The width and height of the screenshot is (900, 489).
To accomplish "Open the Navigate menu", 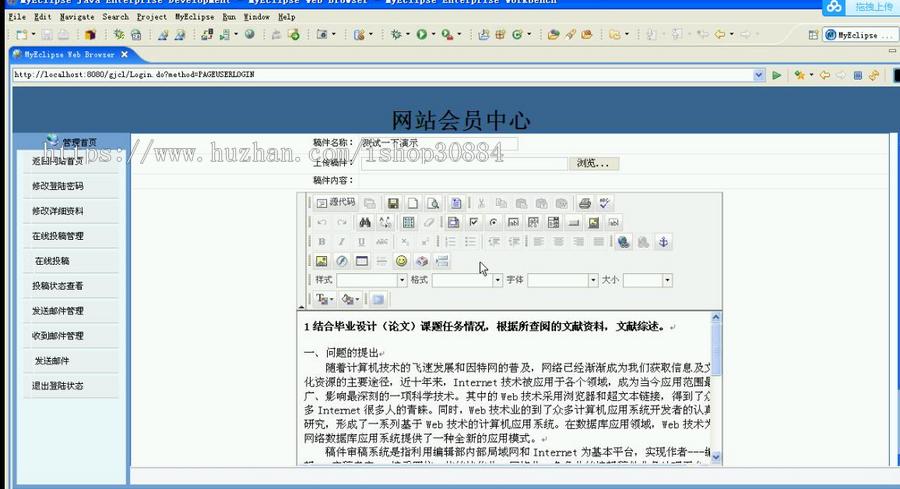I will pos(77,17).
